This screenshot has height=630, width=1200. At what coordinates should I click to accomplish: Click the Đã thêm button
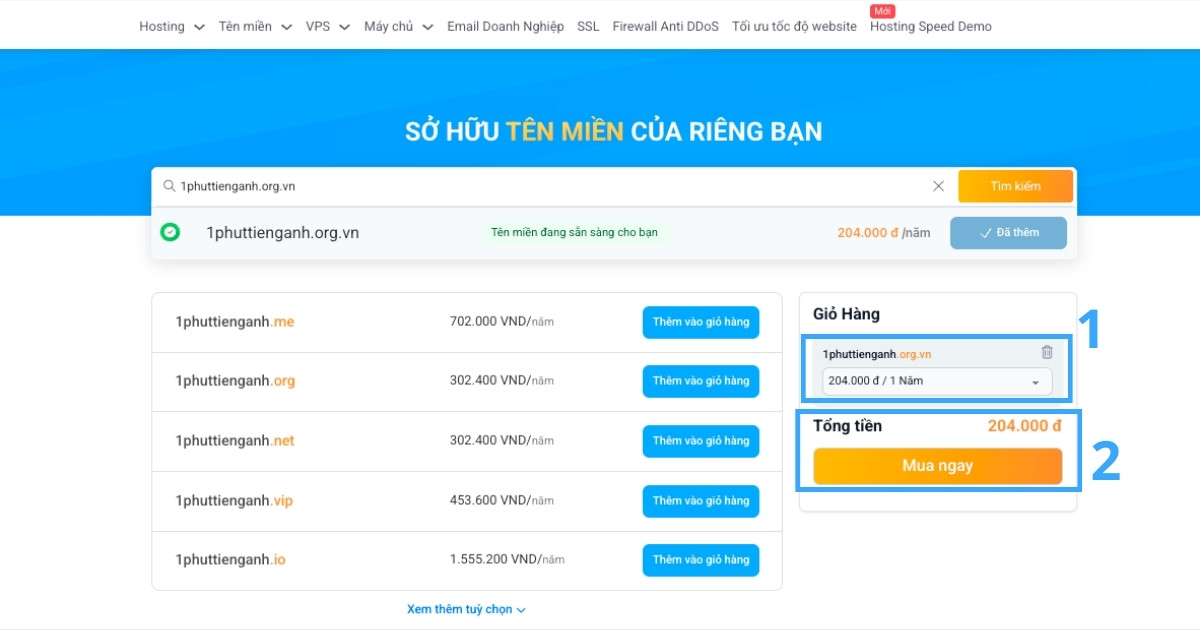1008,232
